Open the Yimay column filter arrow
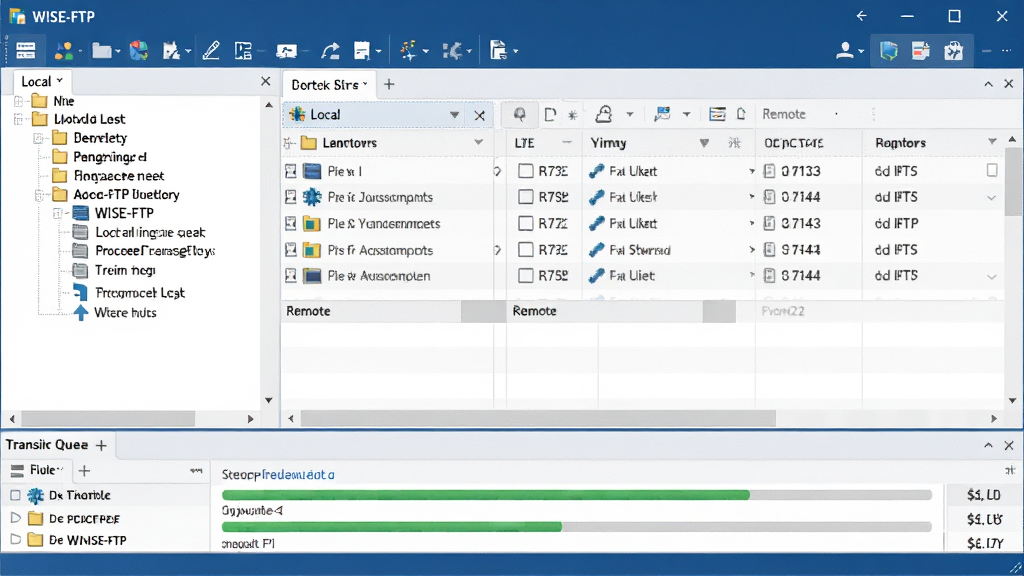The height and width of the screenshot is (576, 1024). [704, 143]
